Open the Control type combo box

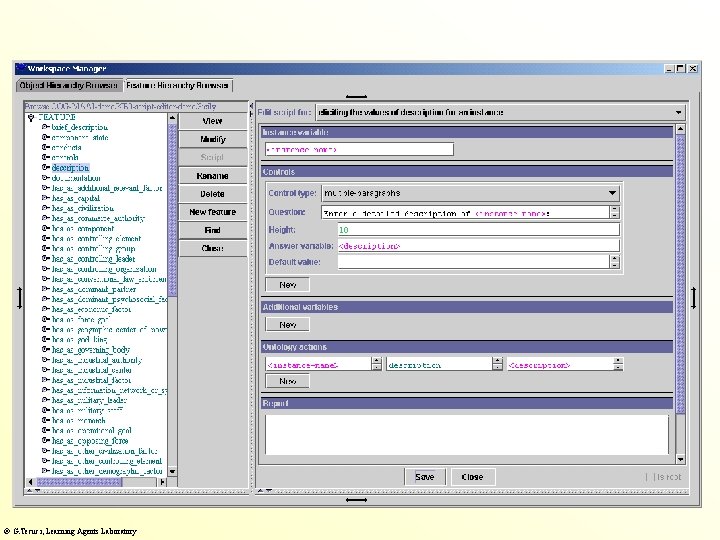tap(612, 193)
